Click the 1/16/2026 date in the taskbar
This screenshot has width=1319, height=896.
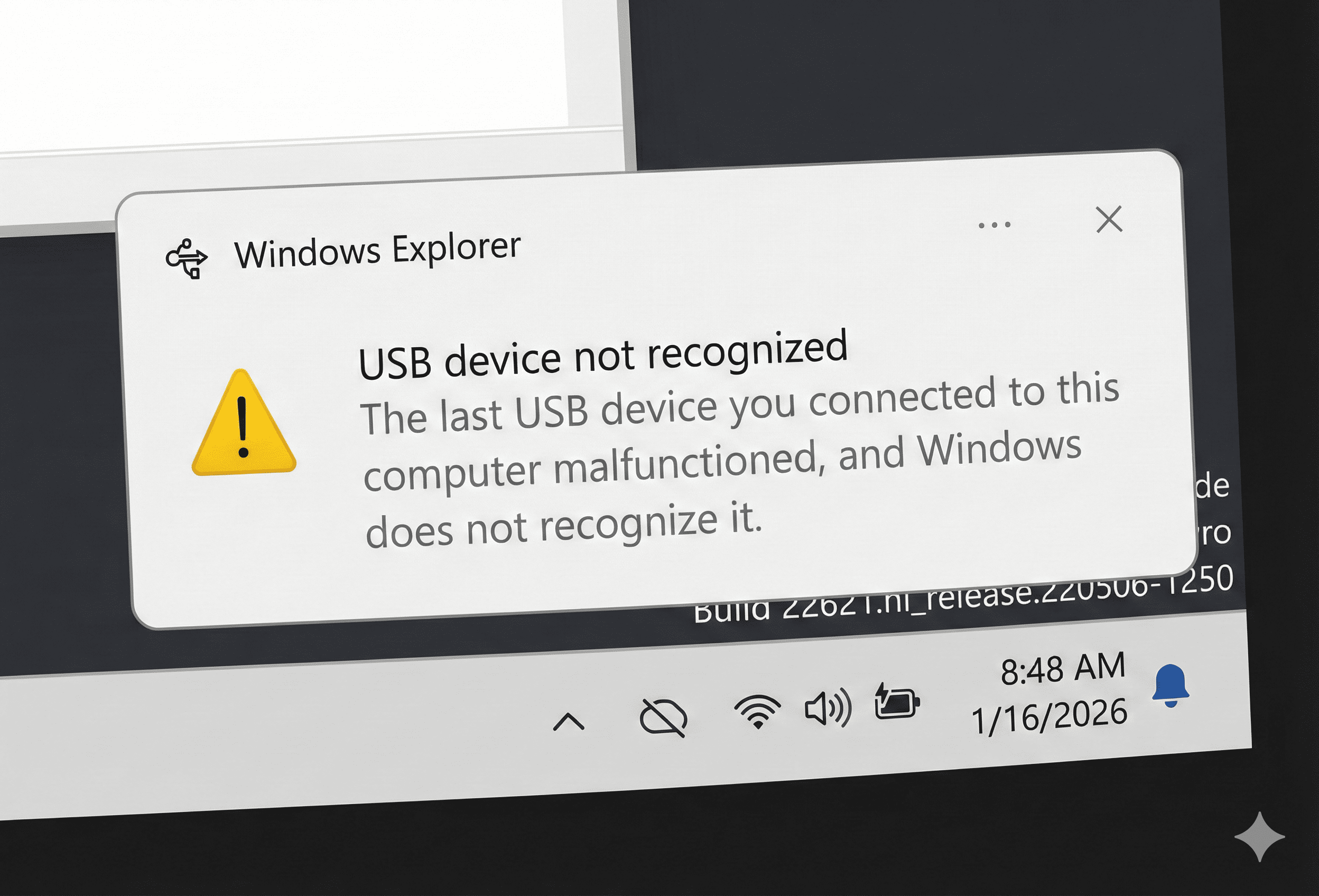[1049, 717]
